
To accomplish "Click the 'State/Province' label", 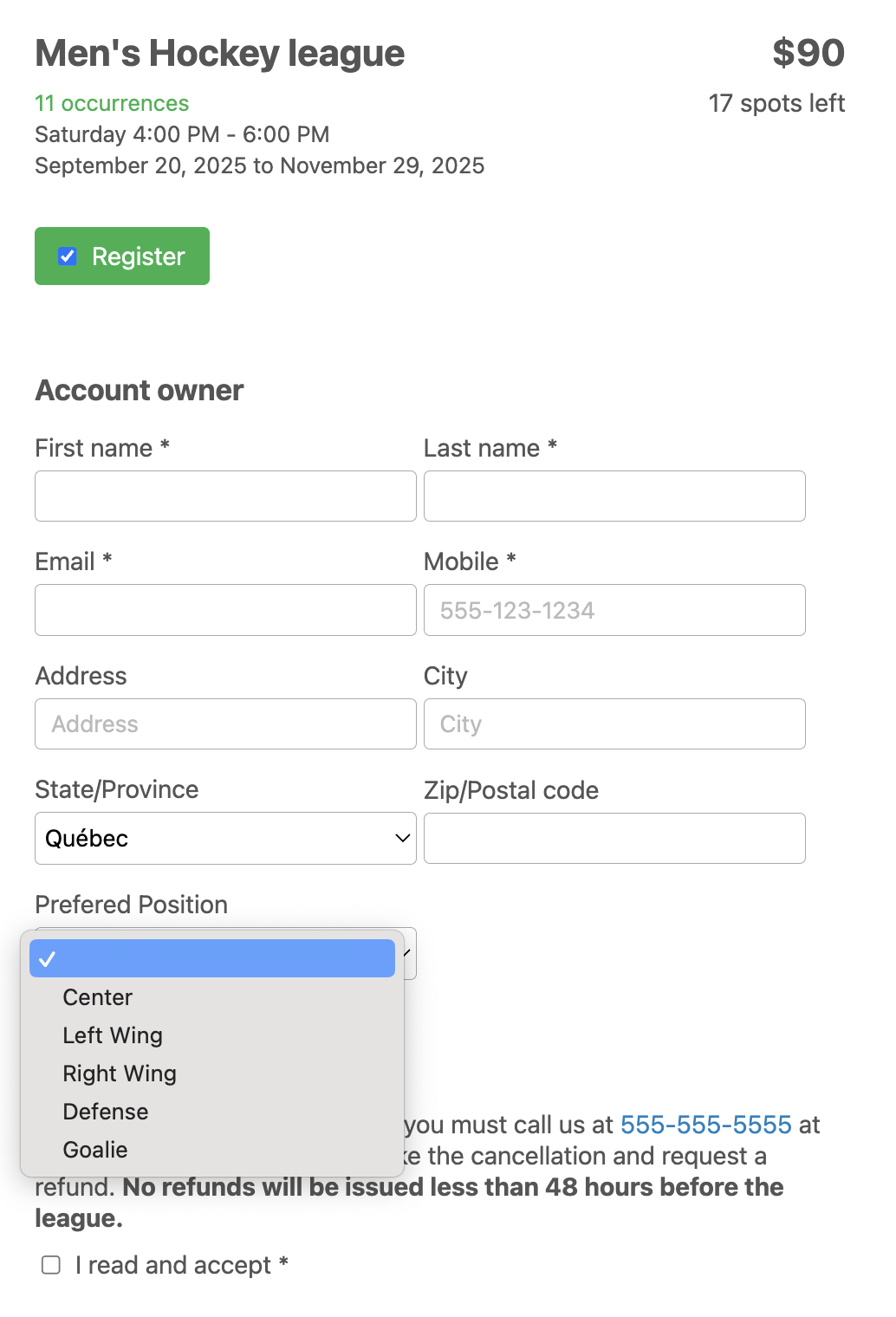I will coord(117,789).
